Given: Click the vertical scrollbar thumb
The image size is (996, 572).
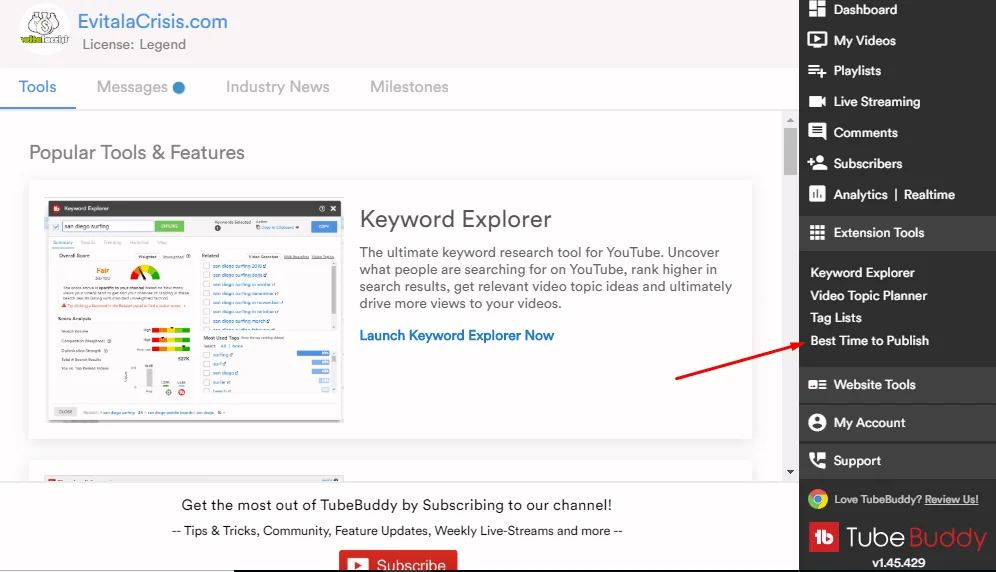Looking at the screenshot, I should pyautogui.click(x=790, y=151).
